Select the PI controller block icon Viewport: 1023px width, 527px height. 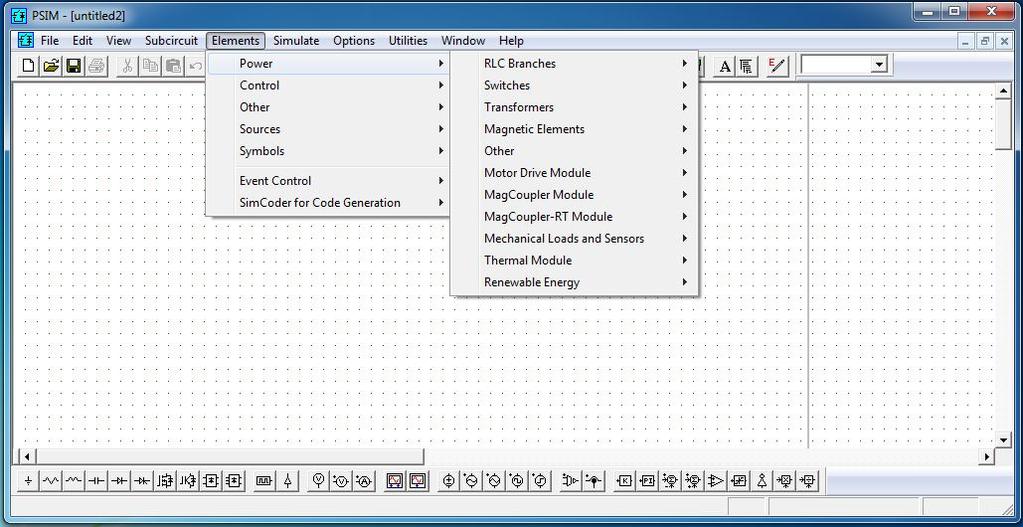647,481
